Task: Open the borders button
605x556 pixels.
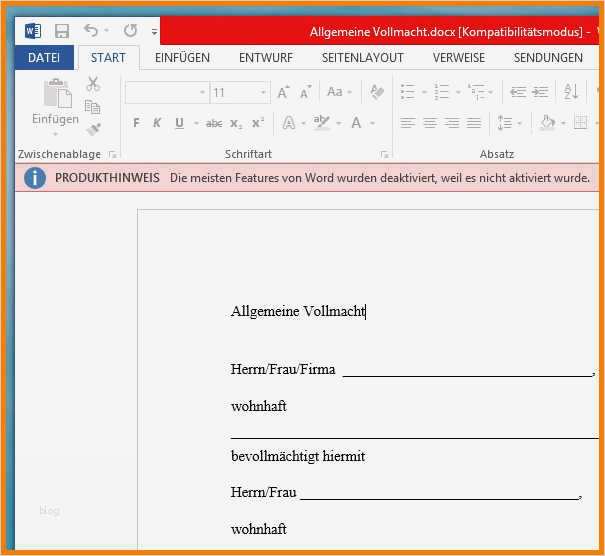Action: [x=580, y=123]
